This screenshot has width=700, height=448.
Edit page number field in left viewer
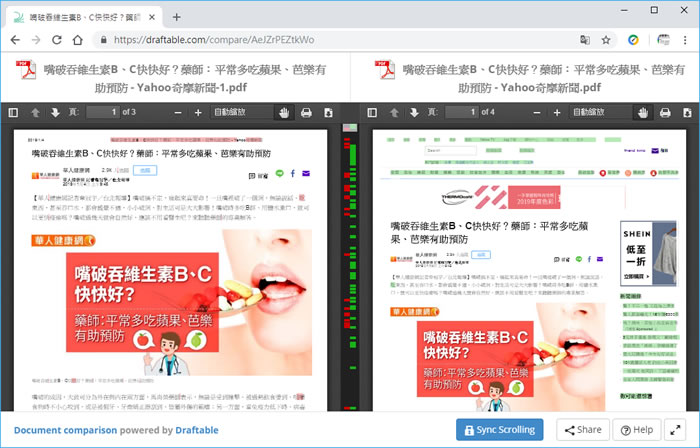click(103, 112)
